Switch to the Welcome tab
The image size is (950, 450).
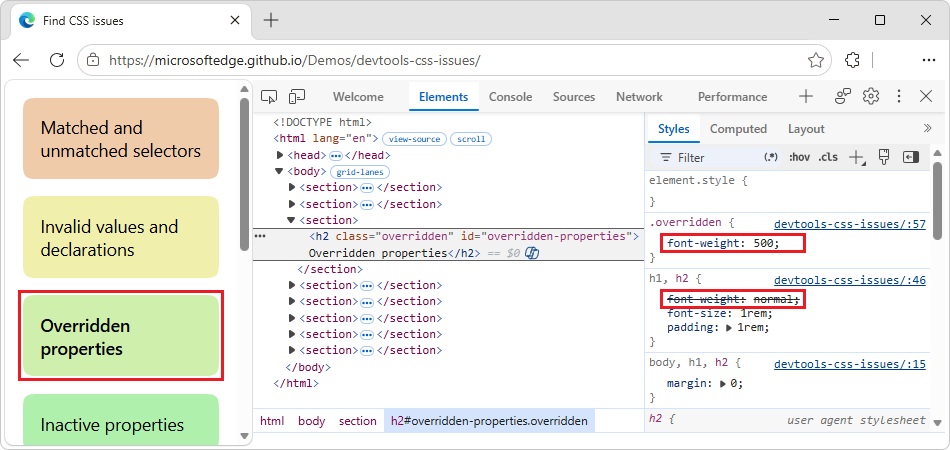pyautogui.click(x=358, y=97)
